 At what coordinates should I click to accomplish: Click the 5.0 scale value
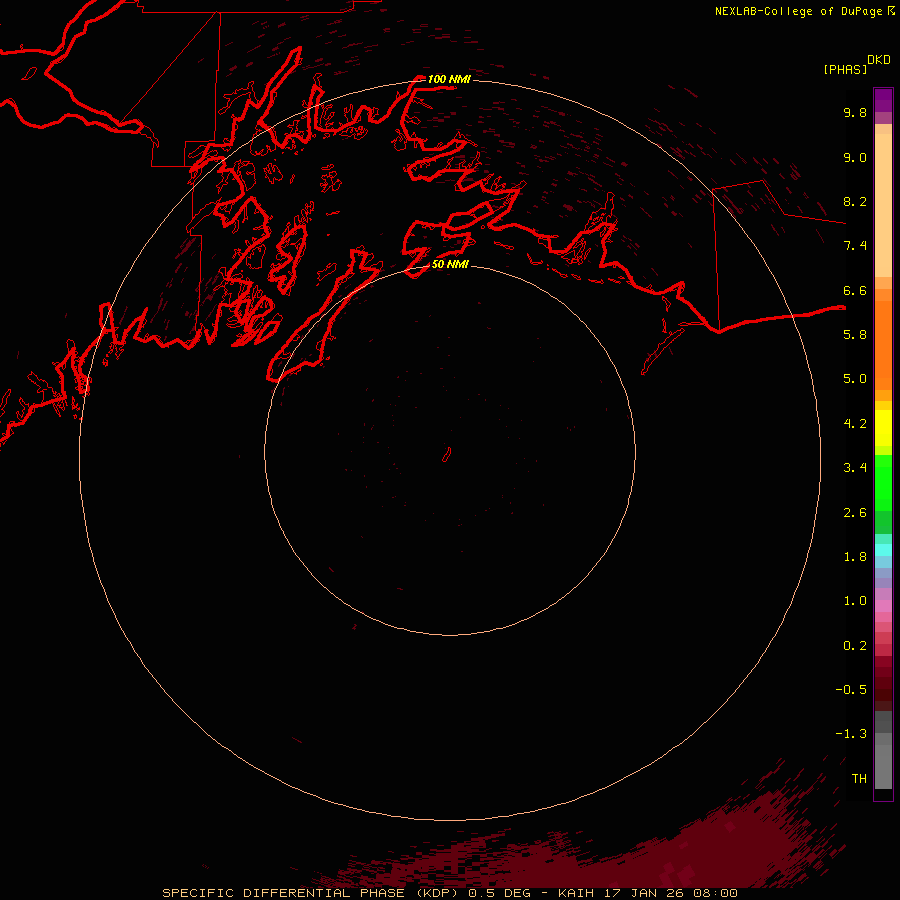tap(855, 379)
